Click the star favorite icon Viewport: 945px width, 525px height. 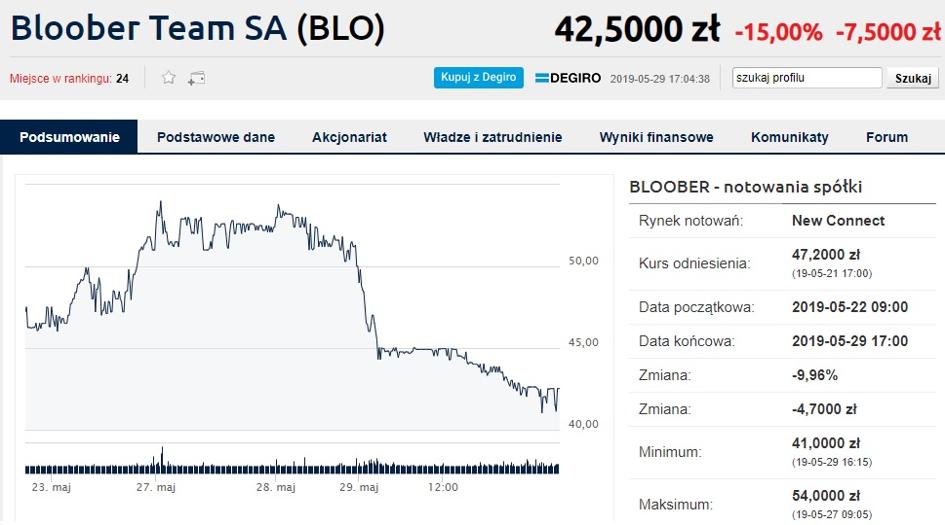point(169,78)
